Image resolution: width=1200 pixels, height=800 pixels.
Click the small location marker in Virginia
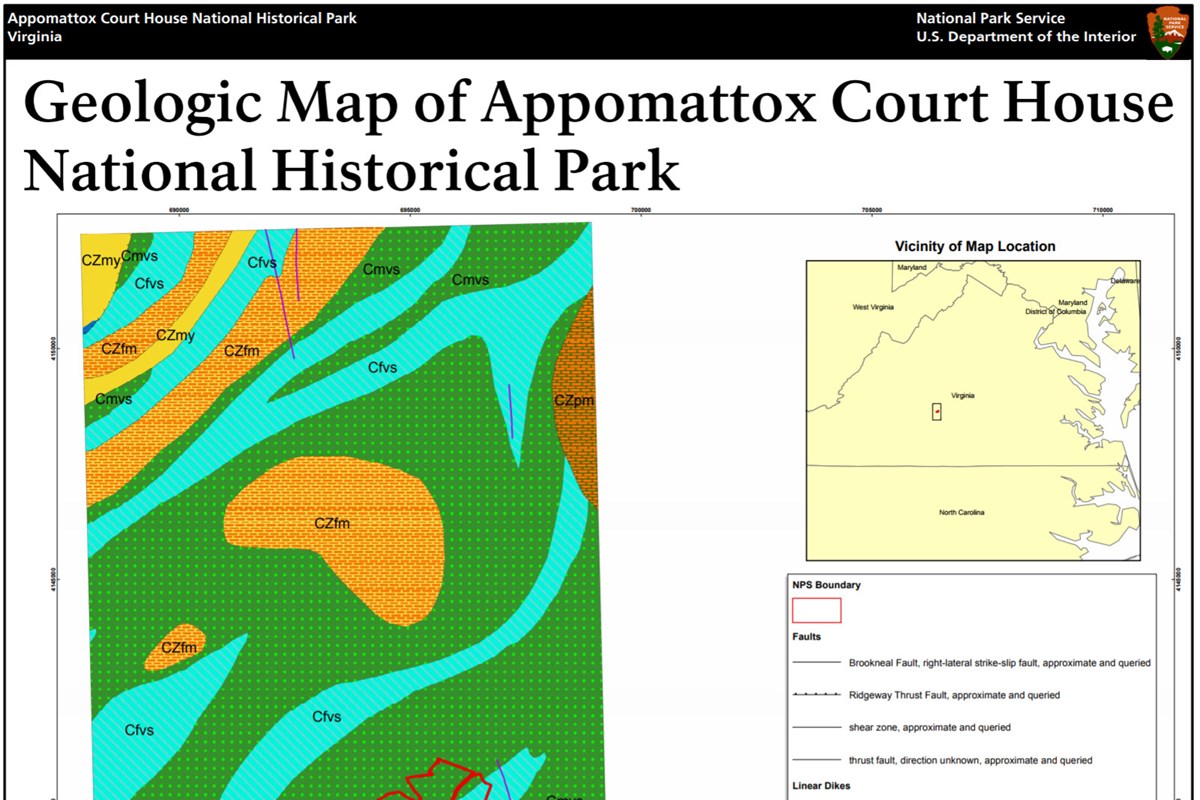click(x=937, y=411)
